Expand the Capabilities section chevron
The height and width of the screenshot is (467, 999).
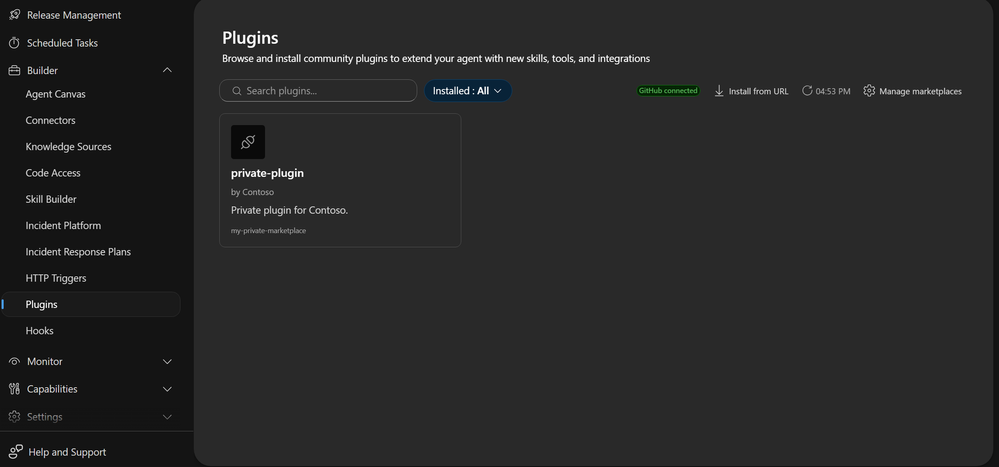(x=167, y=389)
